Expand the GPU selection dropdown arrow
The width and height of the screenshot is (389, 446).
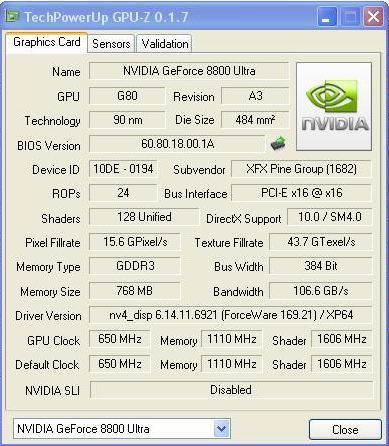pos(221,429)
